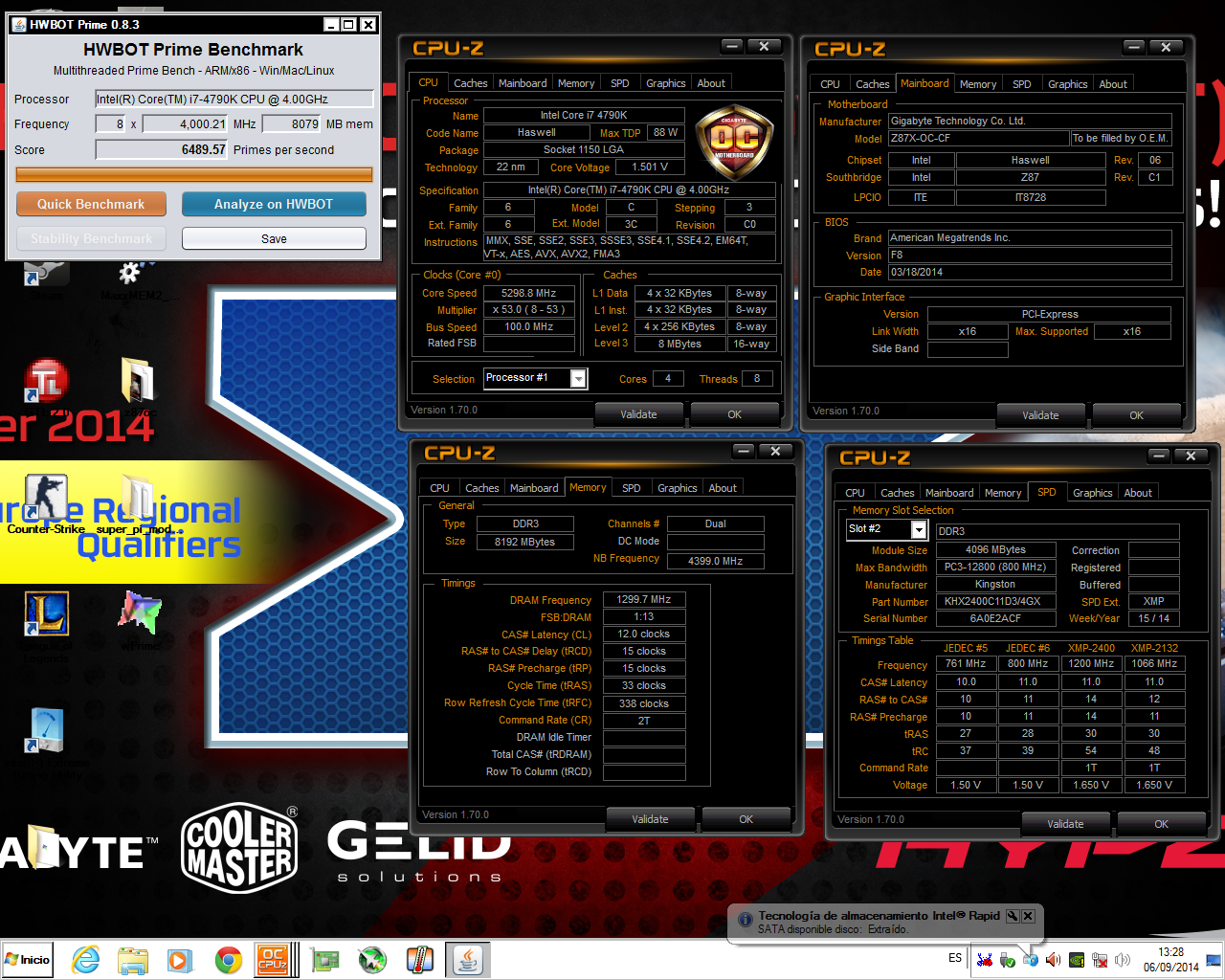Click the thermometer taskbar icon
1225x980 pixels.
pyautogui.click(x=419, y=960)
